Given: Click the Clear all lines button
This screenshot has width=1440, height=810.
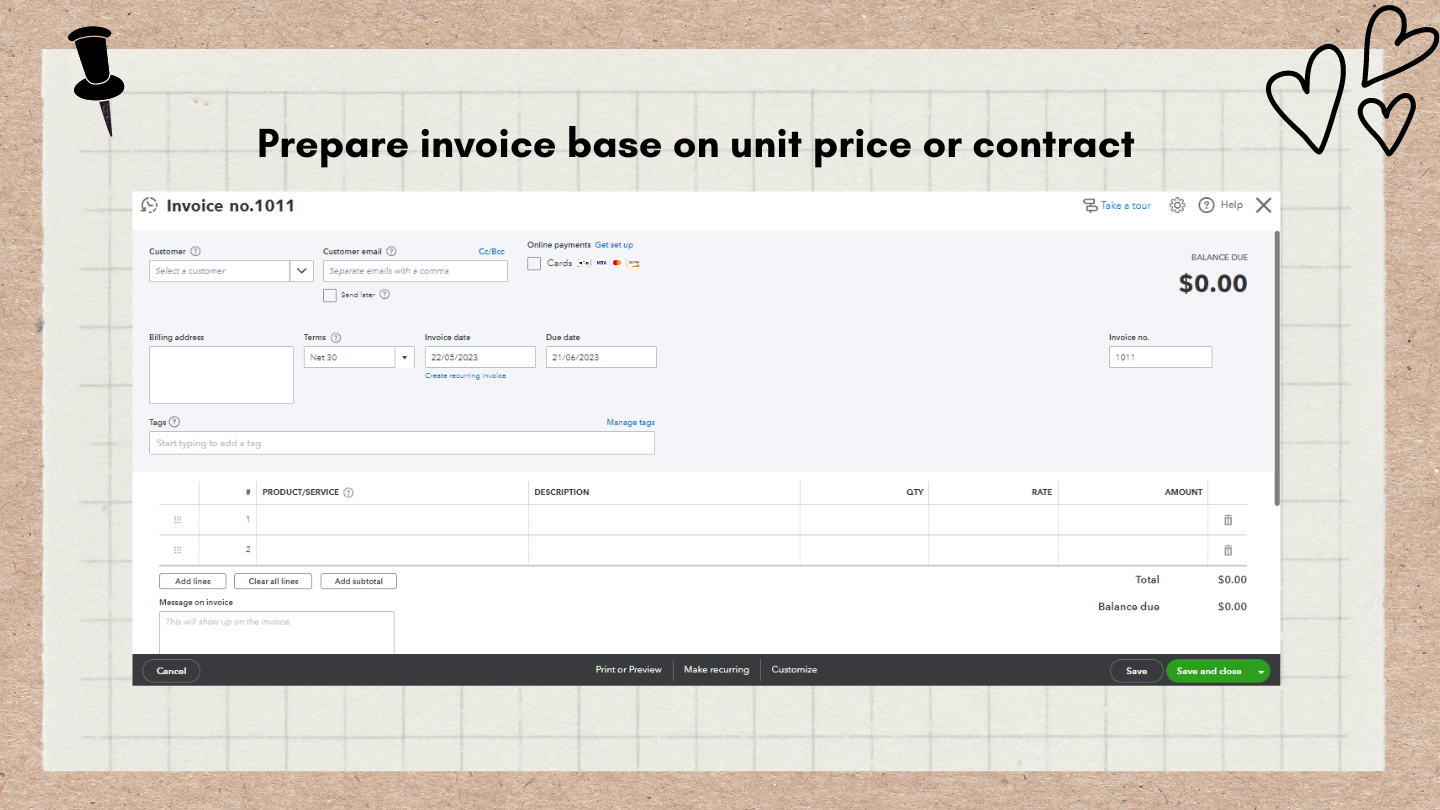Looking at the screenshot, I should [273, 581].
